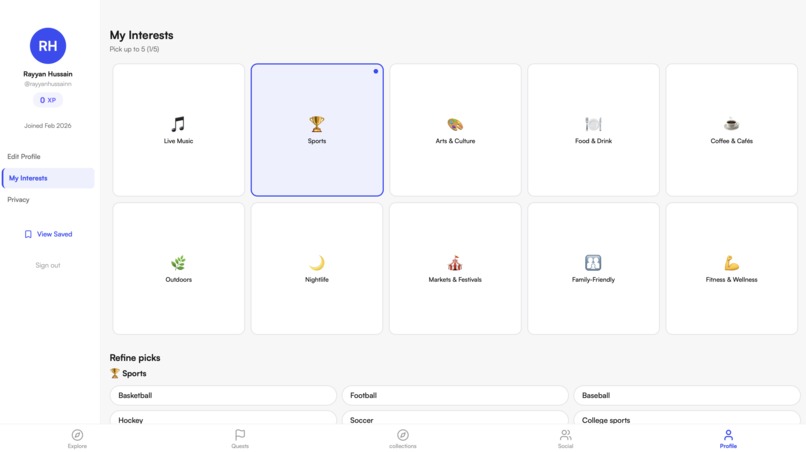Click the Pick up to 5 hint text
Image resolution: width=806 pixels, height=452 pixels.
(x=134, y=49)
